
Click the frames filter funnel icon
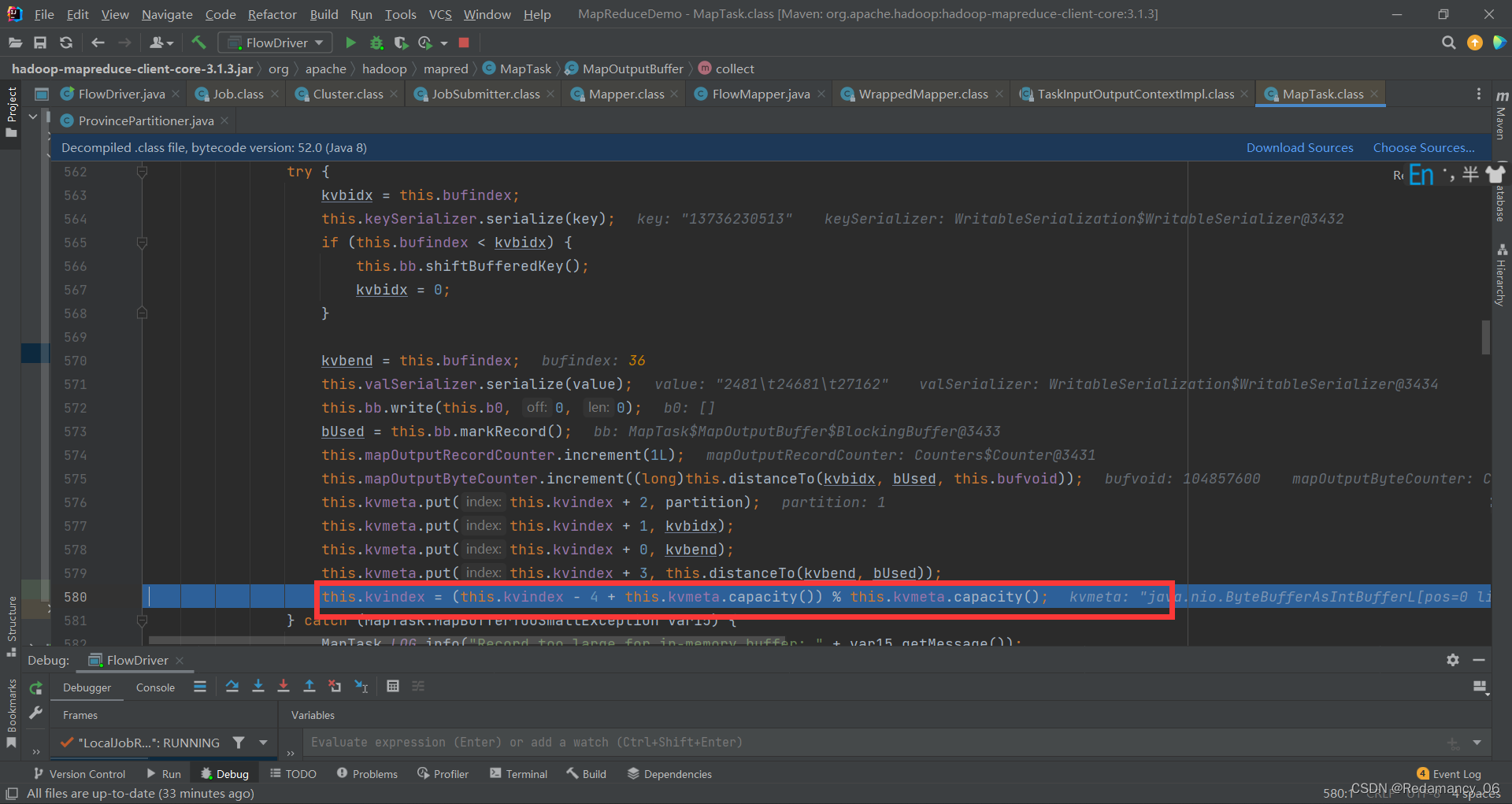[239, 743]
